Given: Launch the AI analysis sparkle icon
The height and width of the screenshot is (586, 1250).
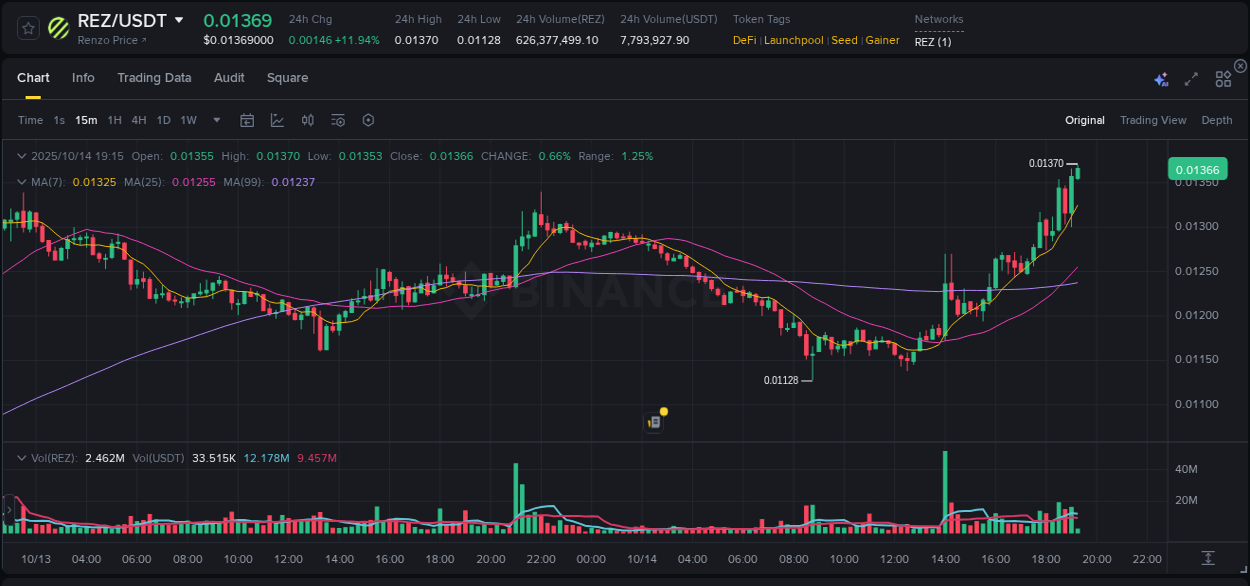Looking at the screenshot, I should [1161, 78].
